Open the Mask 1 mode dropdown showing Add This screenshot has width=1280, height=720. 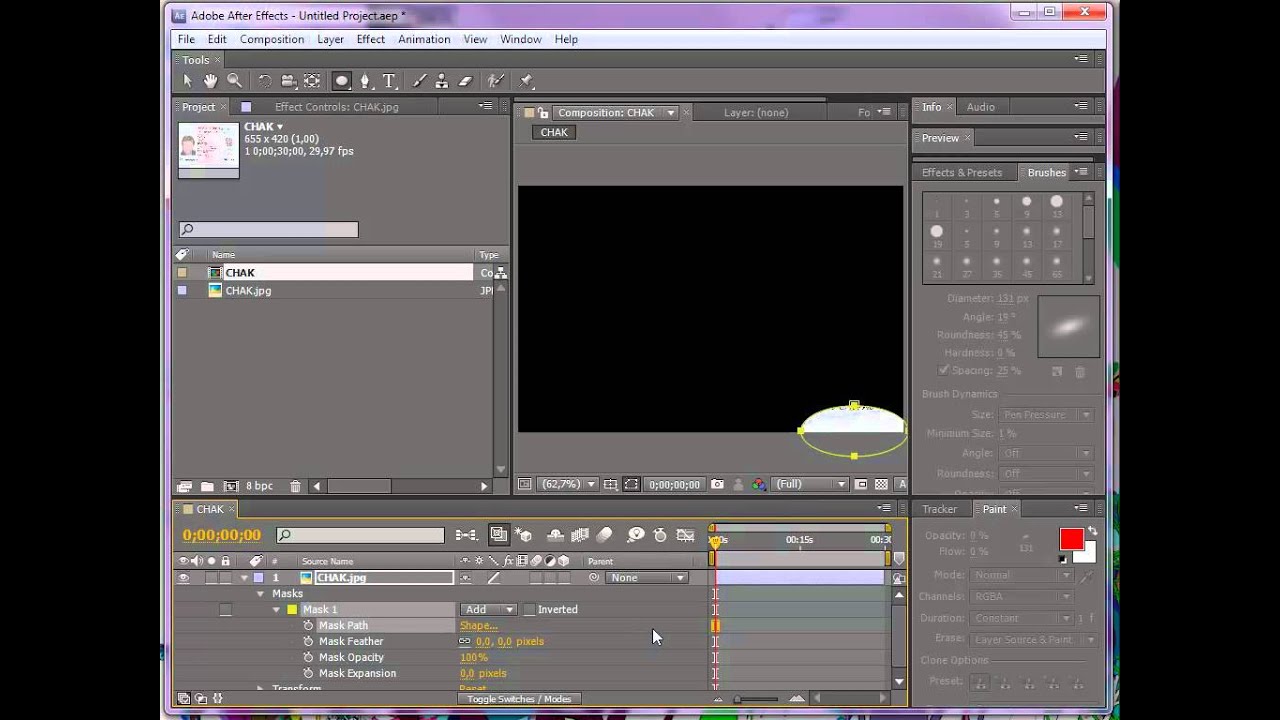(488, 610)
